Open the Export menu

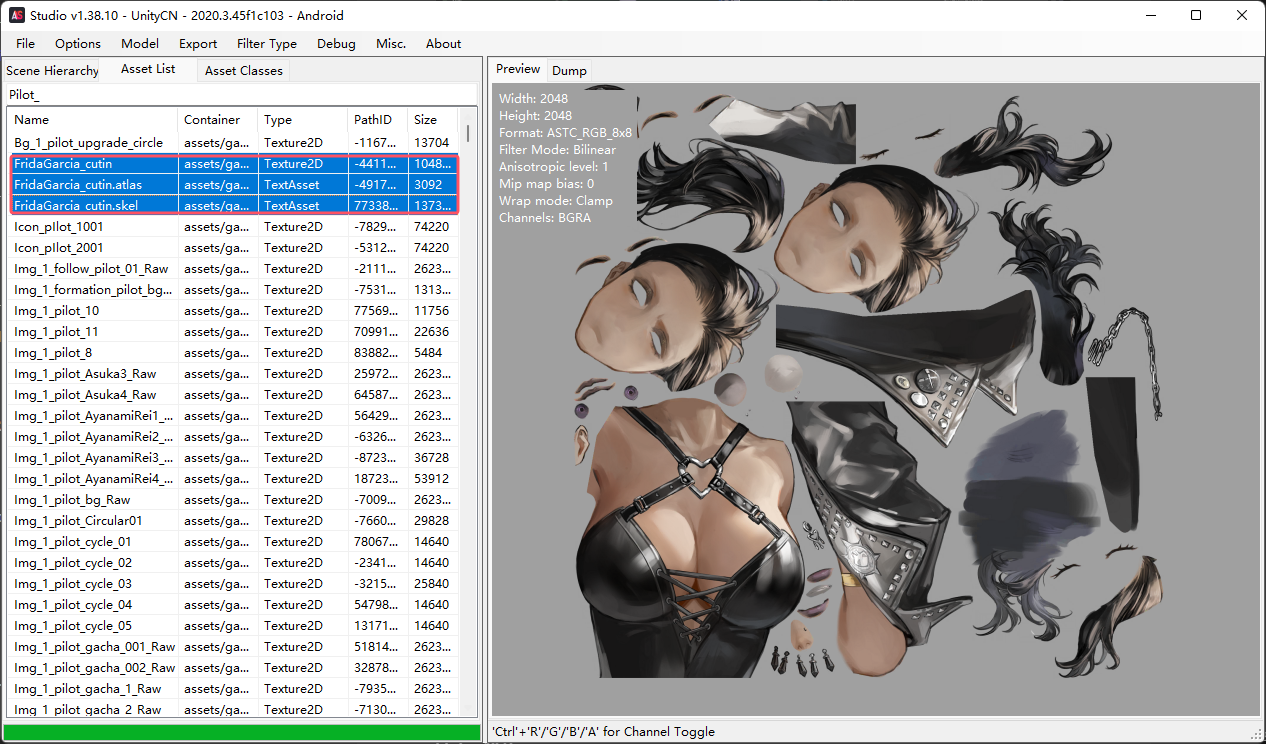click(198, 43)
